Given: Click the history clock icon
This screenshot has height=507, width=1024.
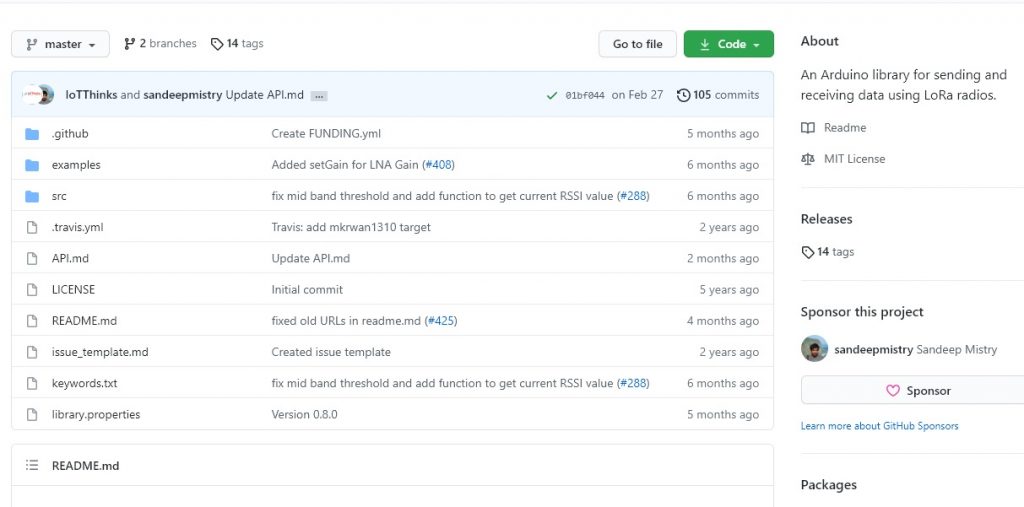Looking at the screenshot, I should click(x=683, y=95).
